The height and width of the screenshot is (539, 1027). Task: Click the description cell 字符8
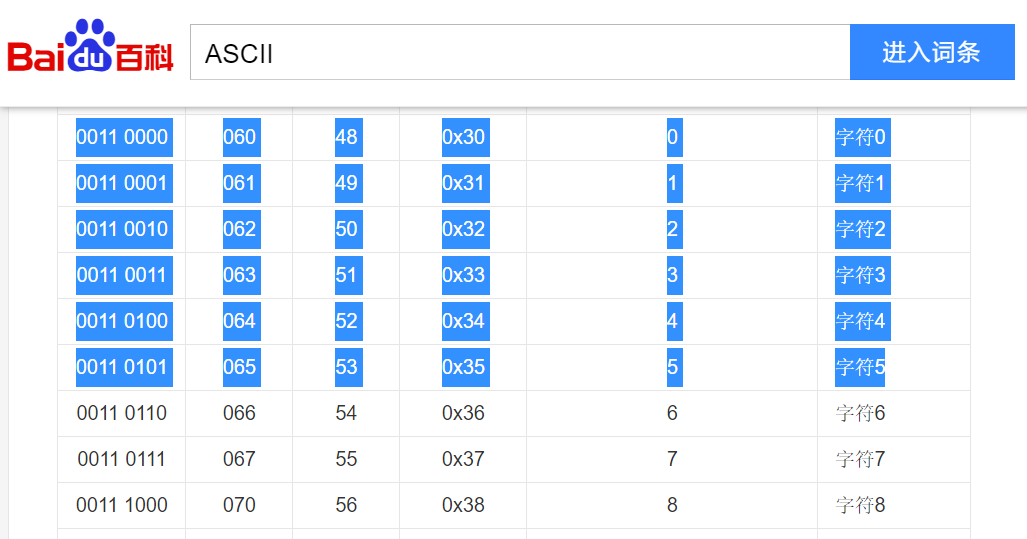coord(861,505)
